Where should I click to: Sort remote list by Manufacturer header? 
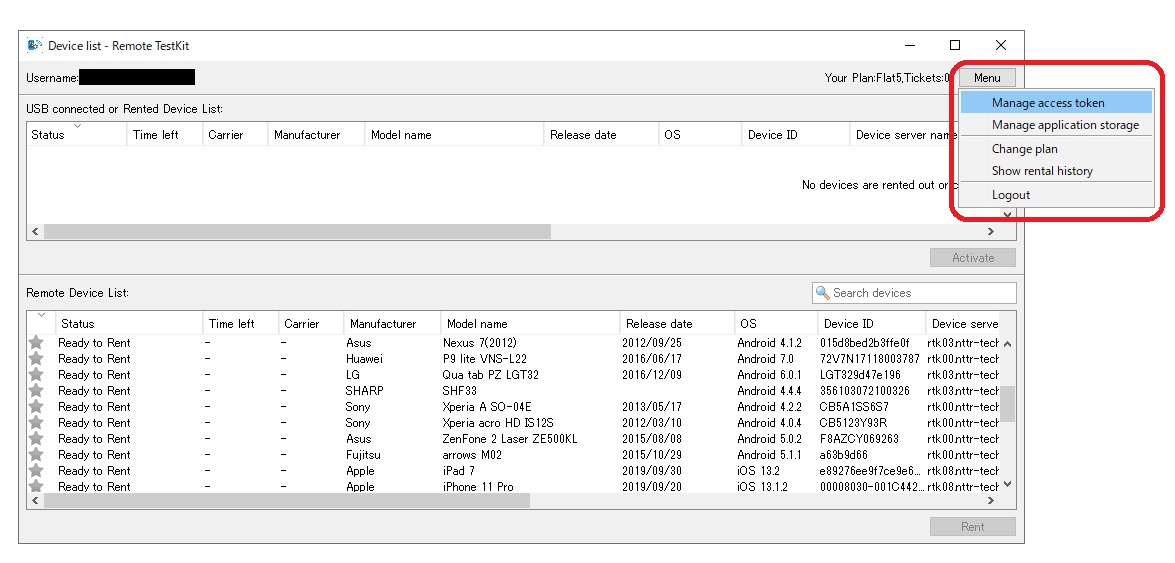point(392,324)
